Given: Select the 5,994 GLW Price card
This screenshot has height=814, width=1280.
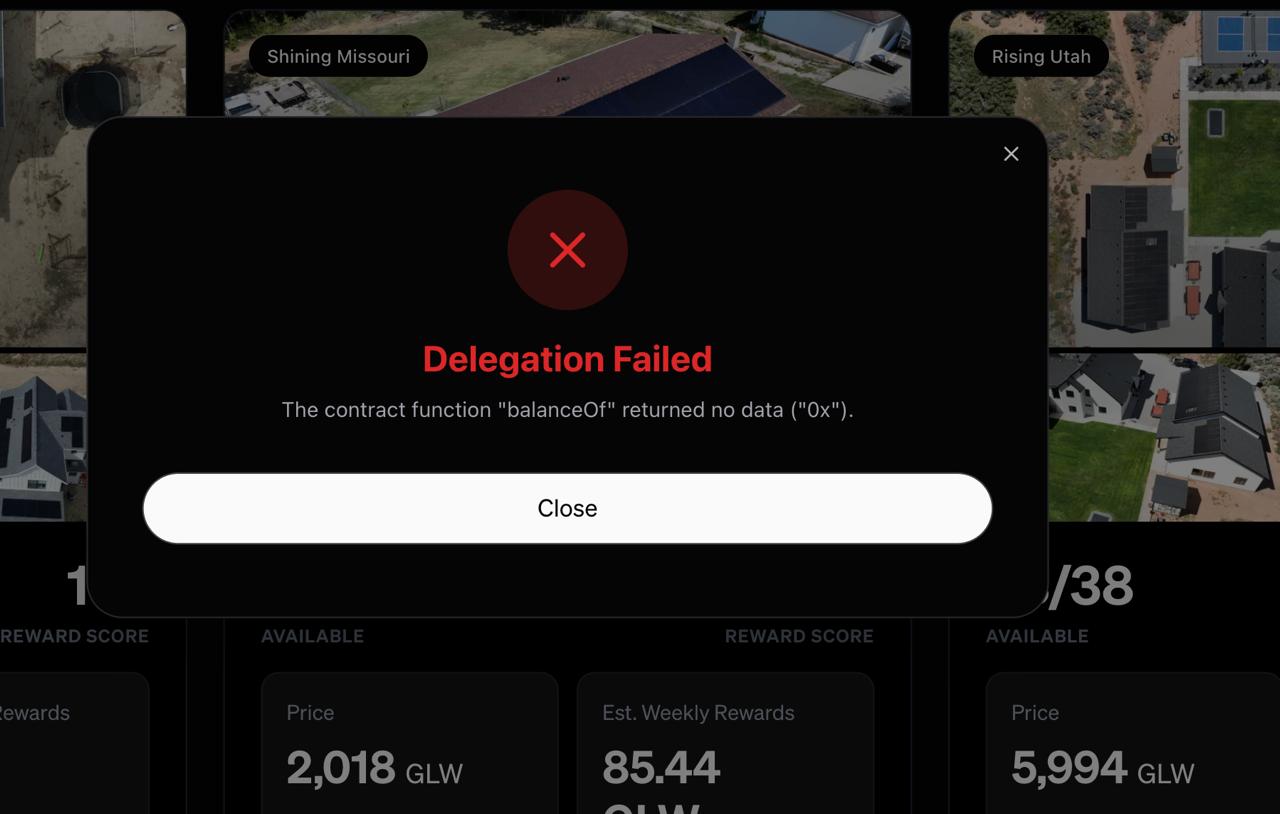Looking at the screenshot, I should 1133,743.
